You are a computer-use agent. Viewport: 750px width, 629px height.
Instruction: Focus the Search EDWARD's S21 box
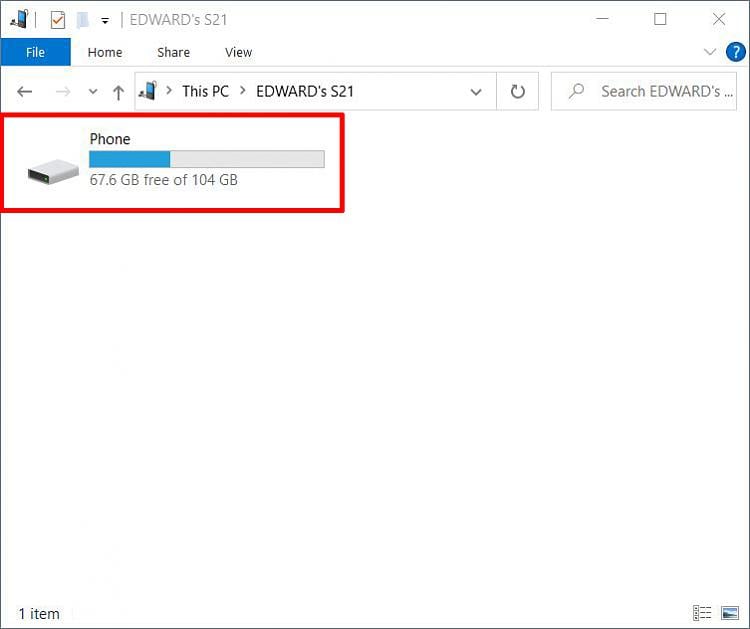tap(644, 91)
